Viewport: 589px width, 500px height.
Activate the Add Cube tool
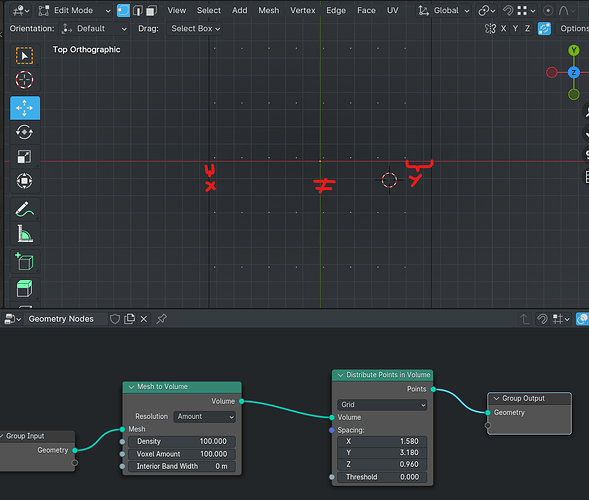click(x=24, y=261)
